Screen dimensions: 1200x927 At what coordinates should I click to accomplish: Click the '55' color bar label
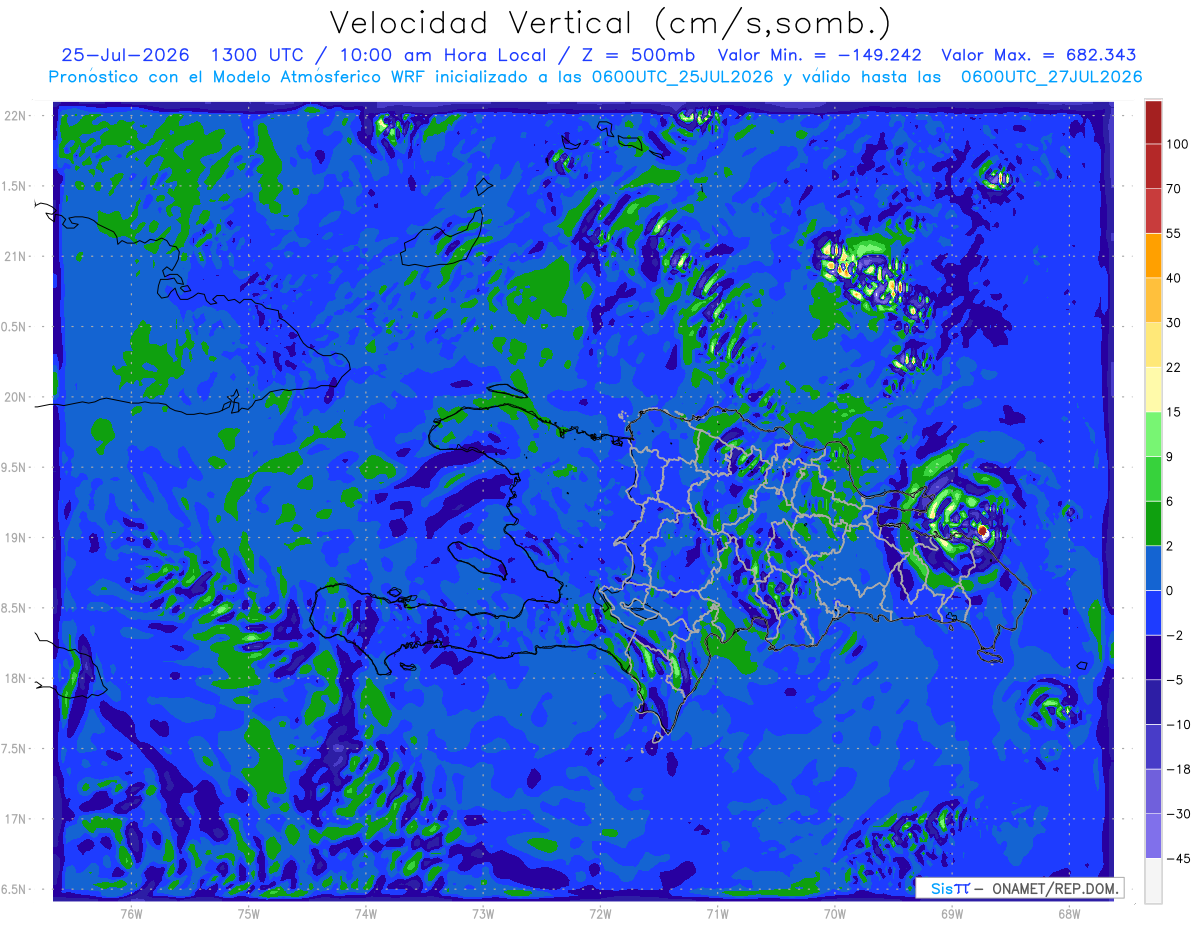point(1174,233)
